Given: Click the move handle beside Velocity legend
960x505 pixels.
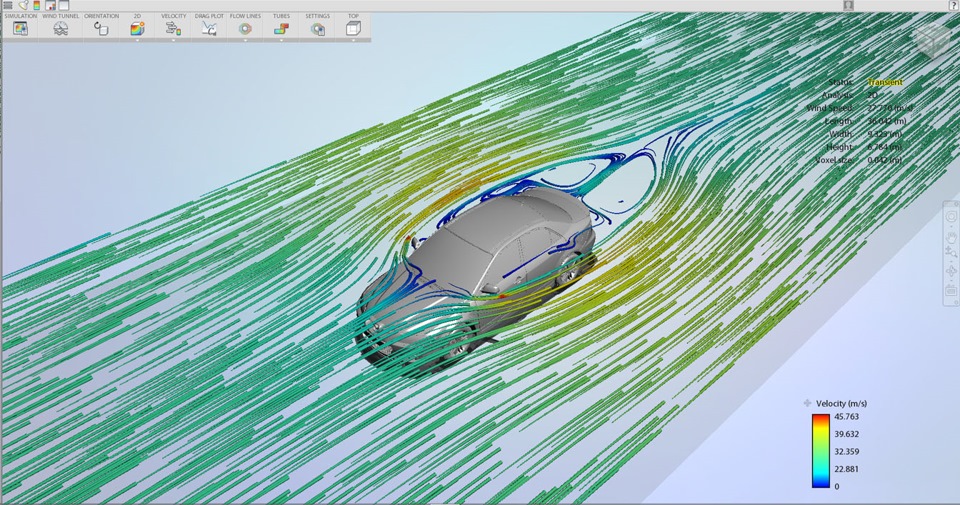Looking at the screenshot, I should [808, 403].
